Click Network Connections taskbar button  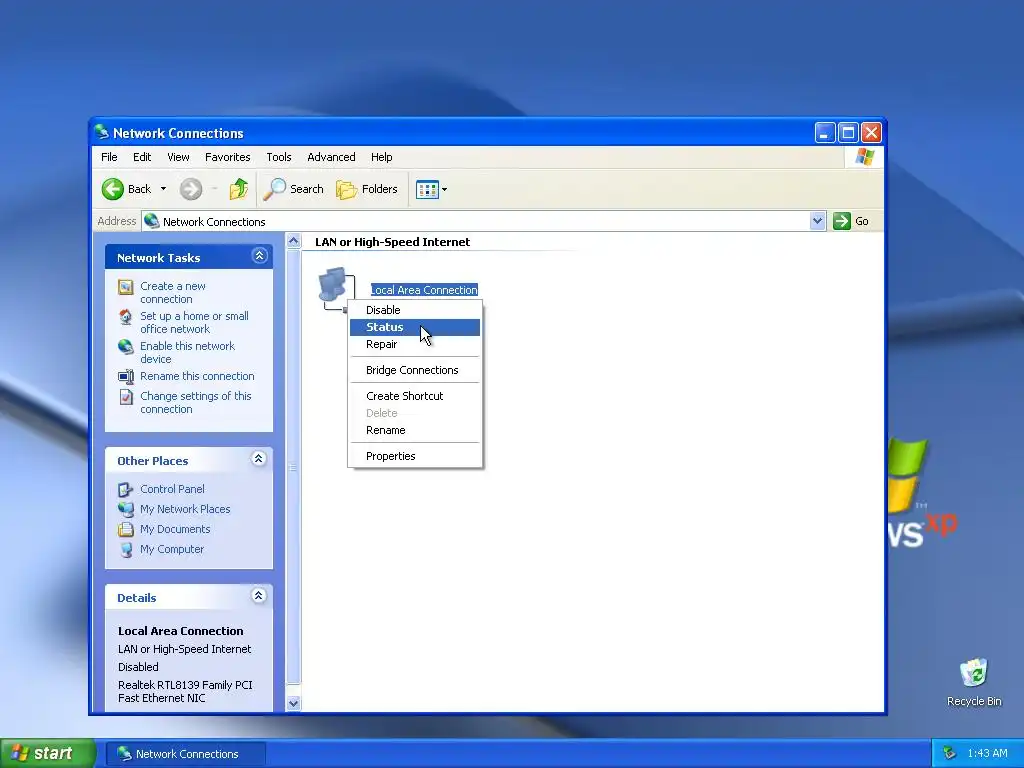click(187, 754)
